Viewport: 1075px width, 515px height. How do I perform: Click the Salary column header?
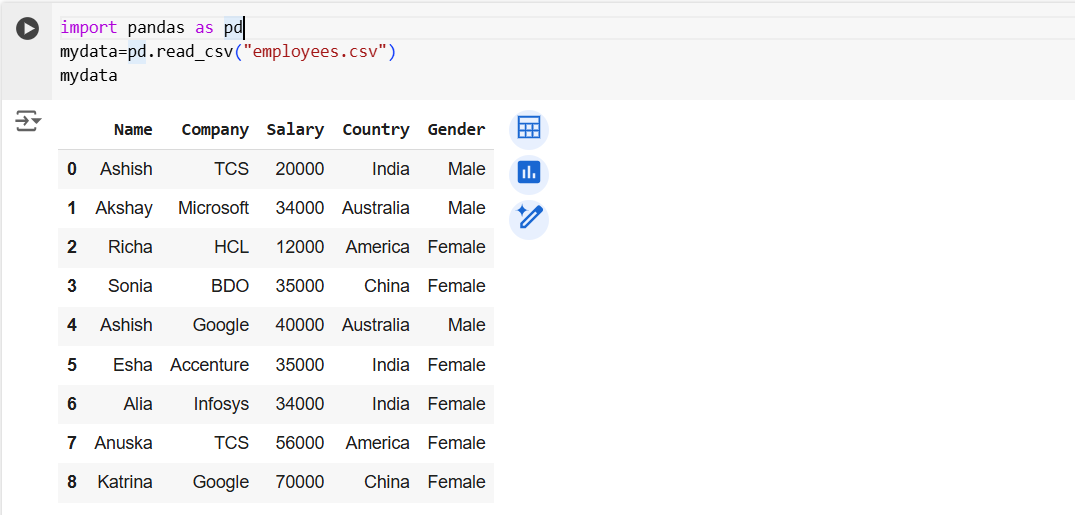pos(295,130)
